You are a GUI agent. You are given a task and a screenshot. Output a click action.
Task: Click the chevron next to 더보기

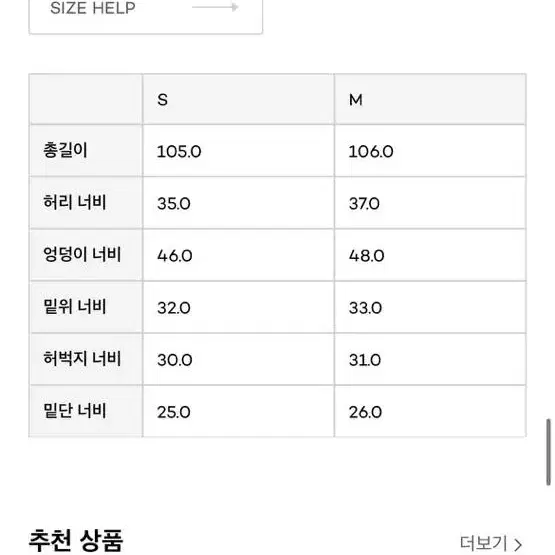pyautogui.click(x=518, y=544)
